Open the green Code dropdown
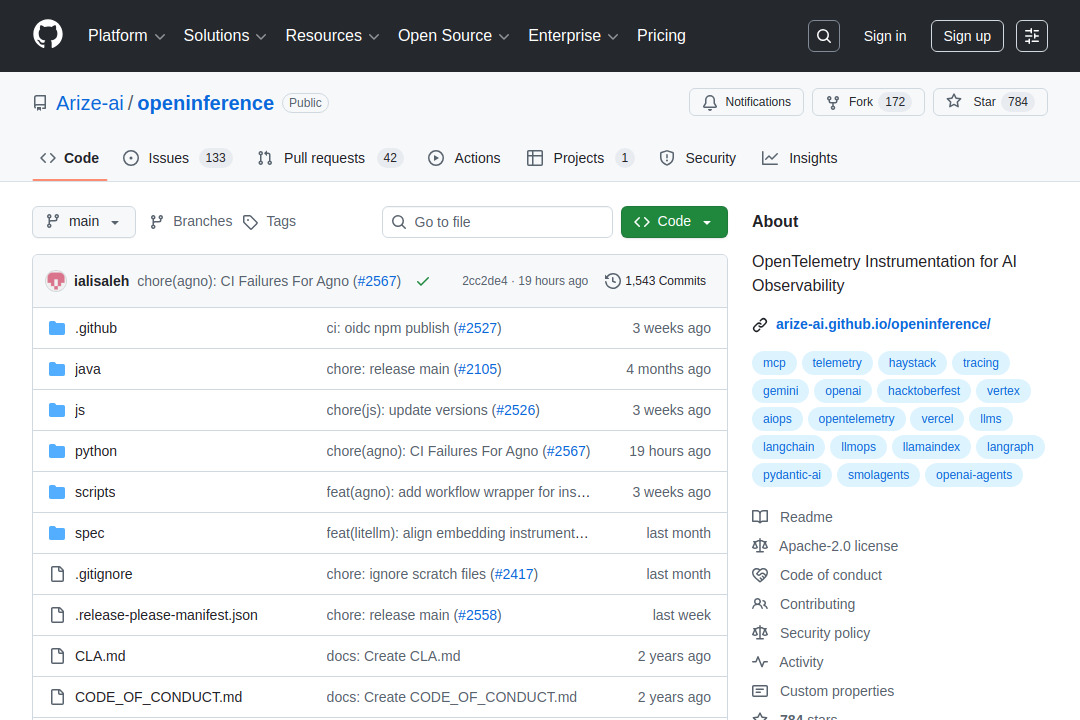 point(674,222)
